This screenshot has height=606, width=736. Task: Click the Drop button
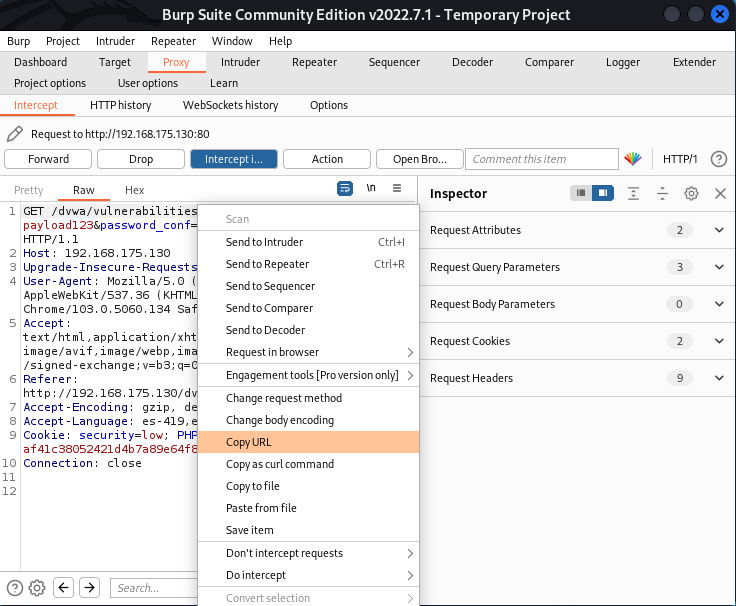click(141, 159)
